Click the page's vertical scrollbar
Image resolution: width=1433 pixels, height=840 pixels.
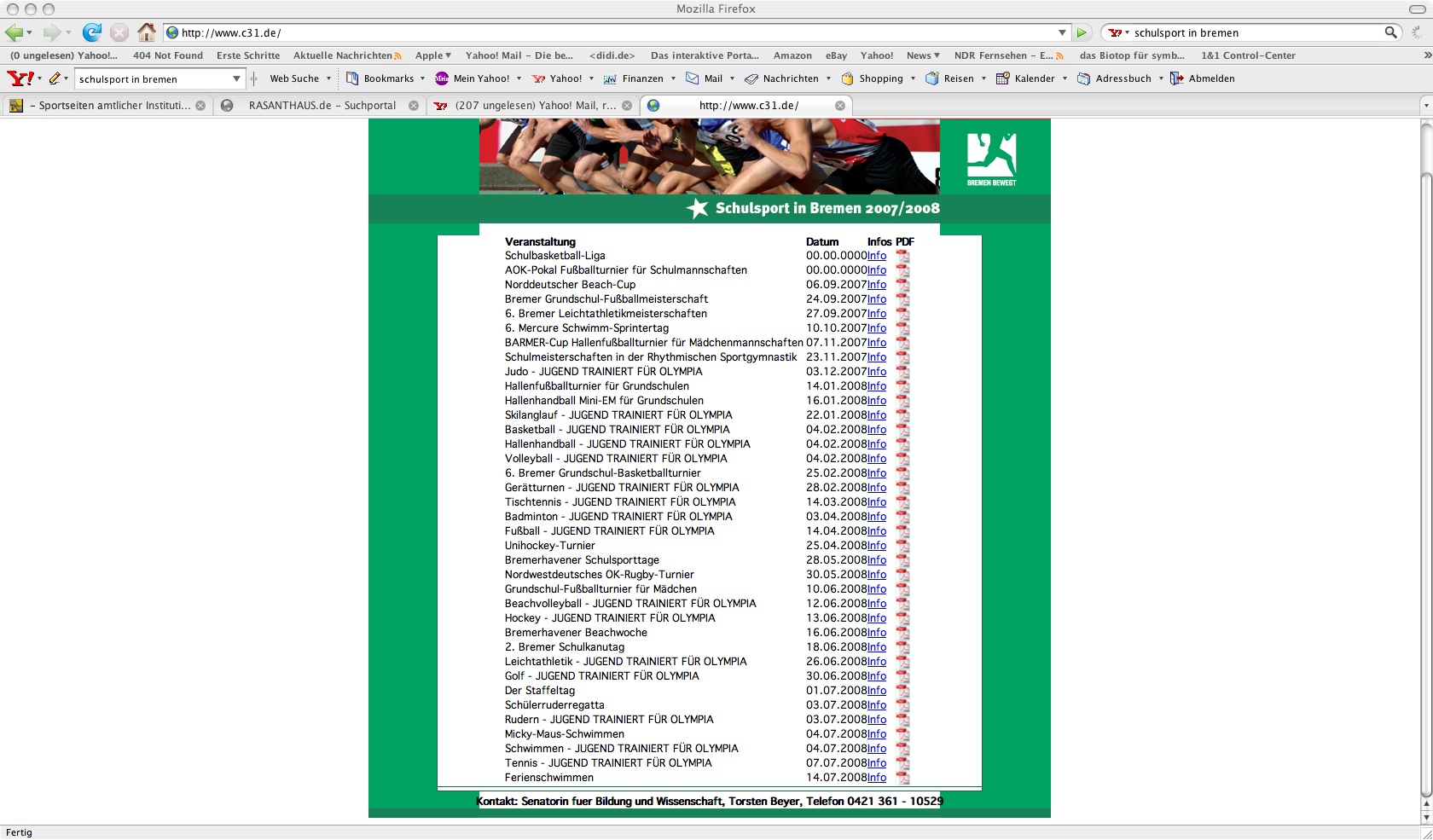[x=1425, y=478]
